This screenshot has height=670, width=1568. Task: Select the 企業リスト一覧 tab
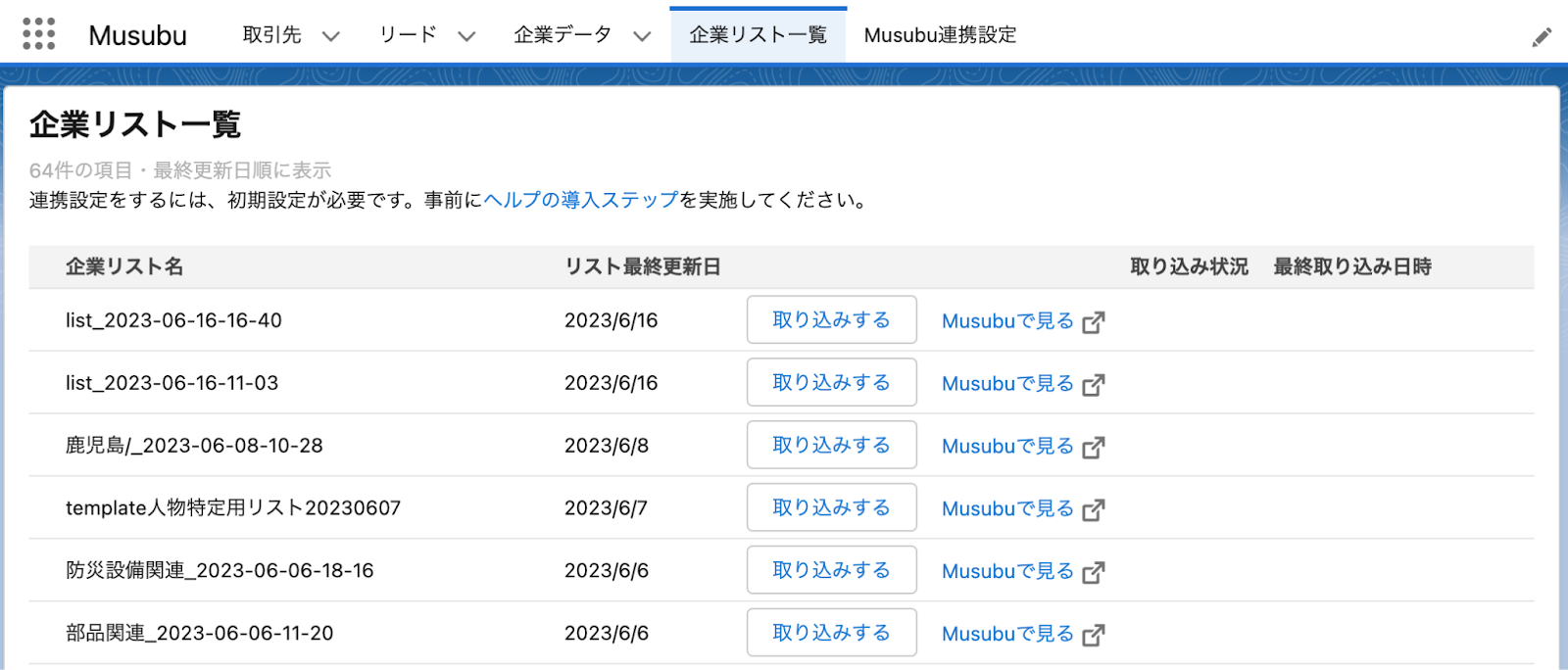pyautogui.click(x=759, y=35)
